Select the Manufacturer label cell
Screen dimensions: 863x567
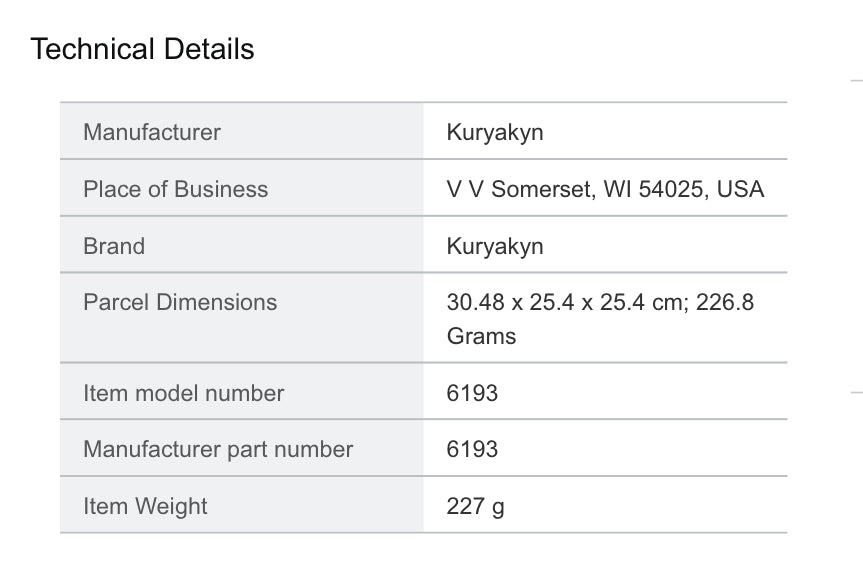click(152, 132)
